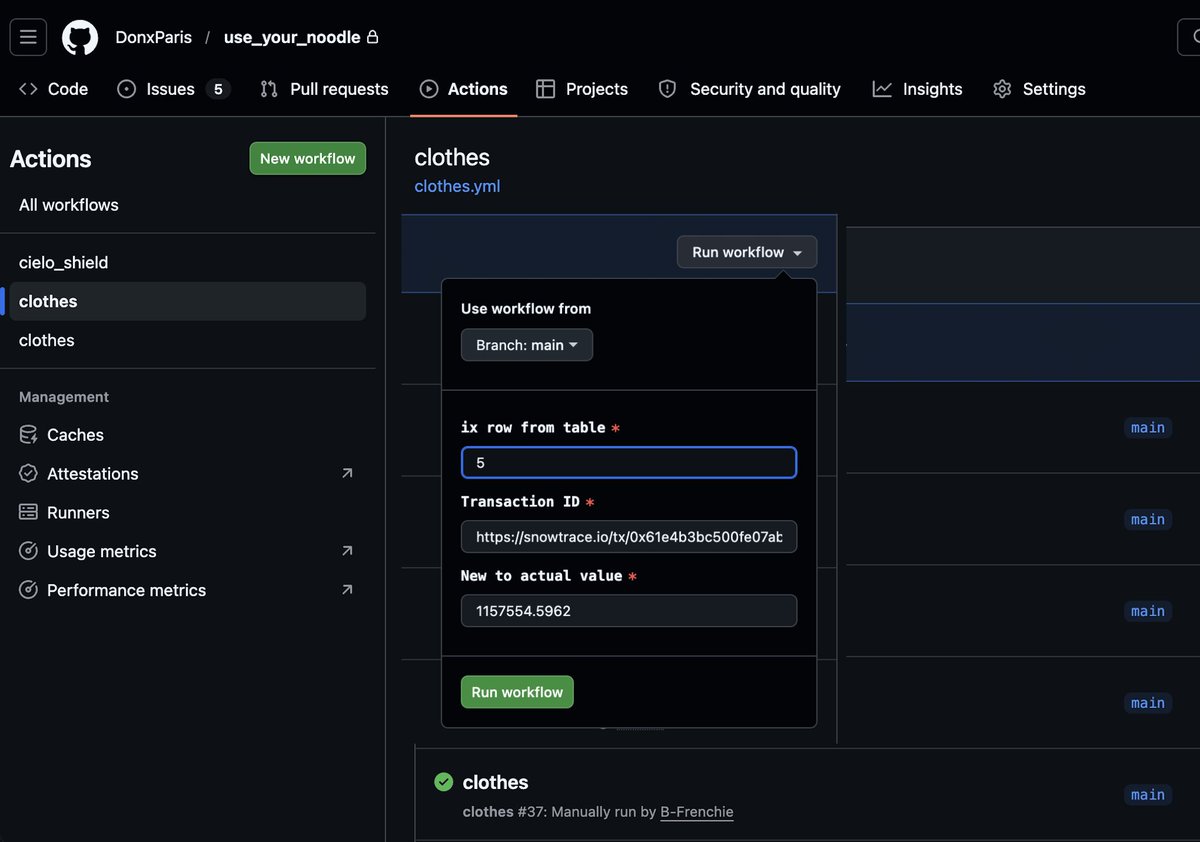The height and width of the screenshot is (842, 1200).
Task: Click the arrow icon next to Attestations
Action: tap(347, 473)
